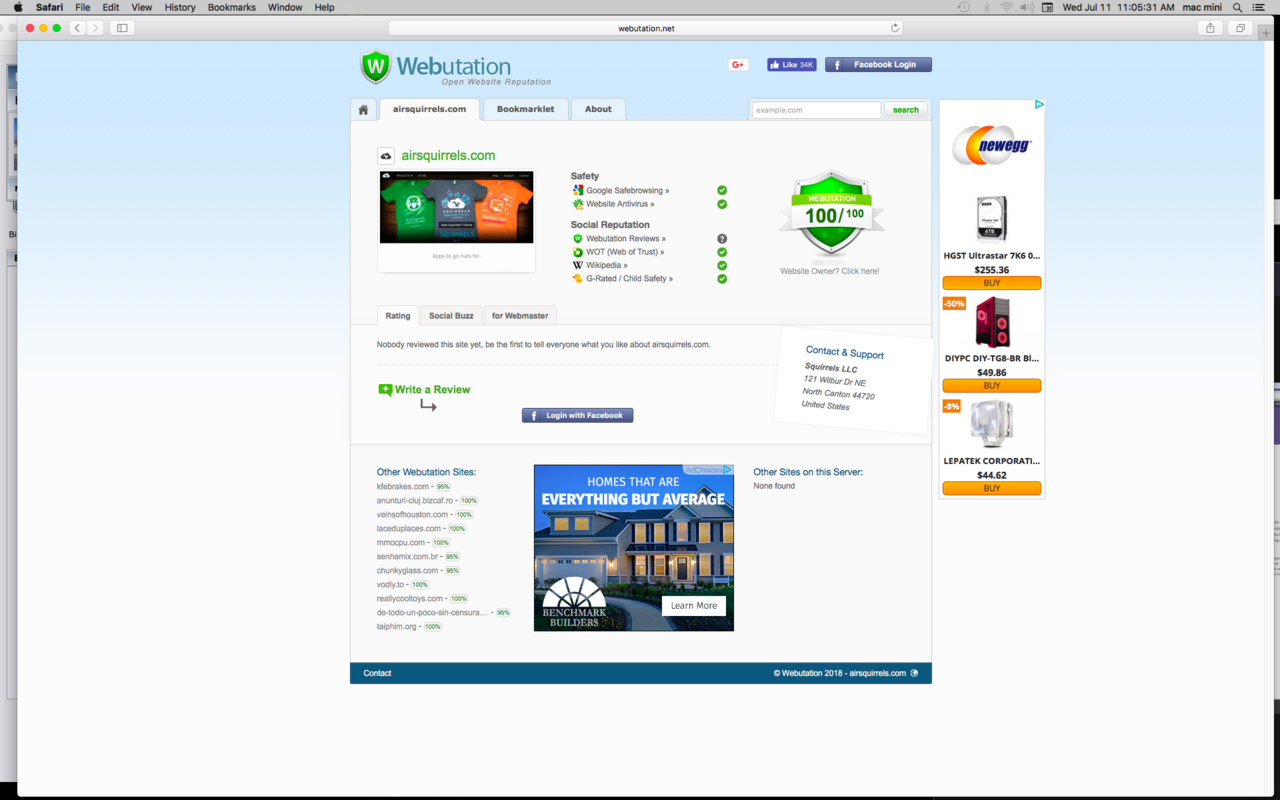Viewport: 1280px width, 800px height.
Task: Click the Google Plus share button
Action: coord(739,65)
